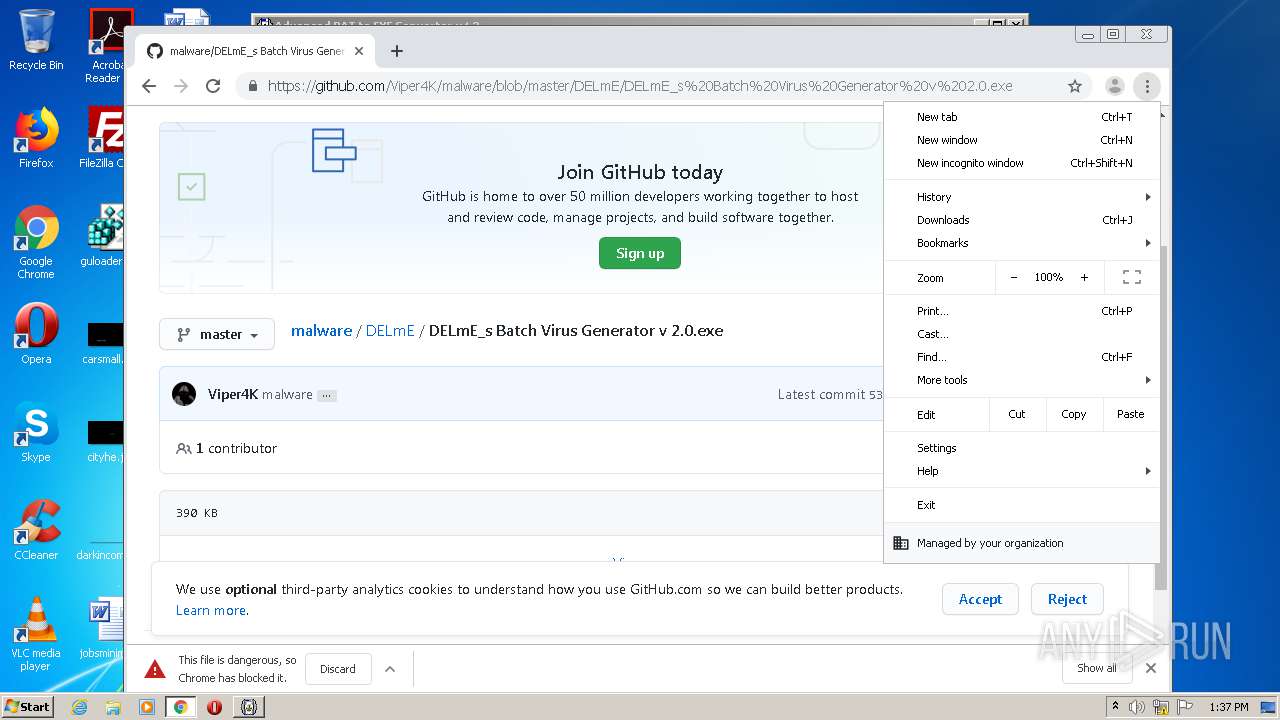Screen dimensions: 1280x720
Task: Reload the page with the refresh icon
Action: [213, 86]
